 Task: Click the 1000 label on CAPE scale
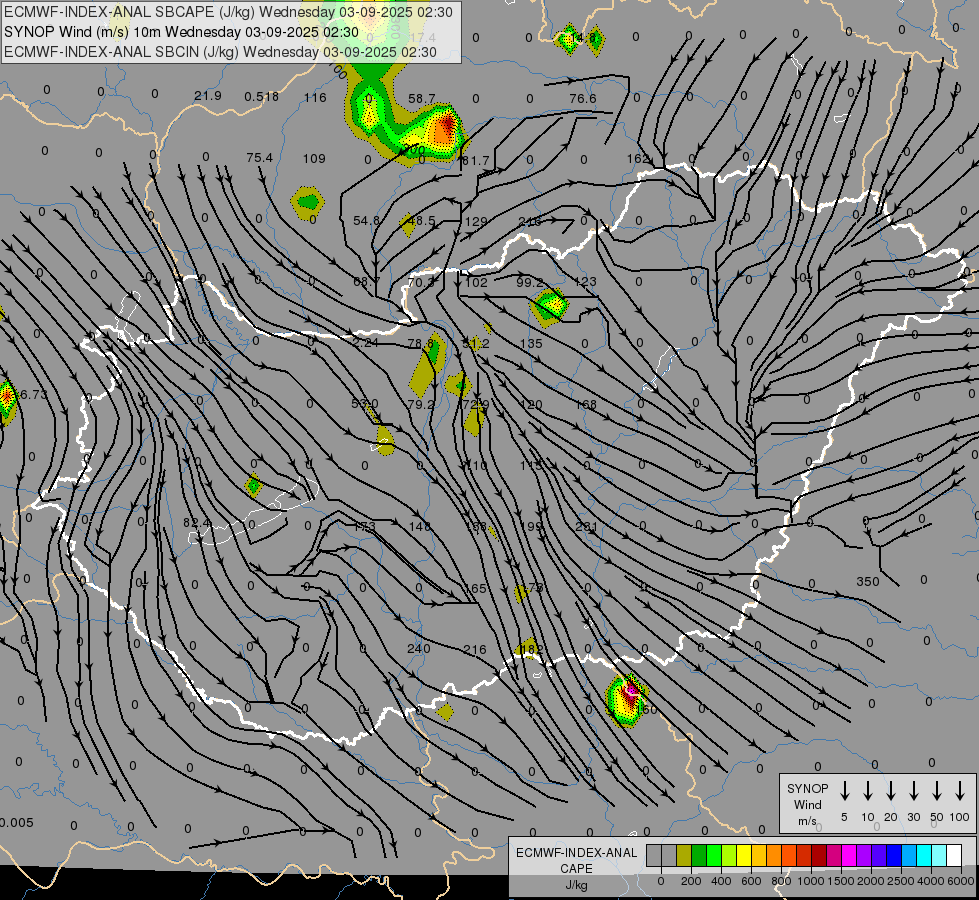tap(810, 881)
